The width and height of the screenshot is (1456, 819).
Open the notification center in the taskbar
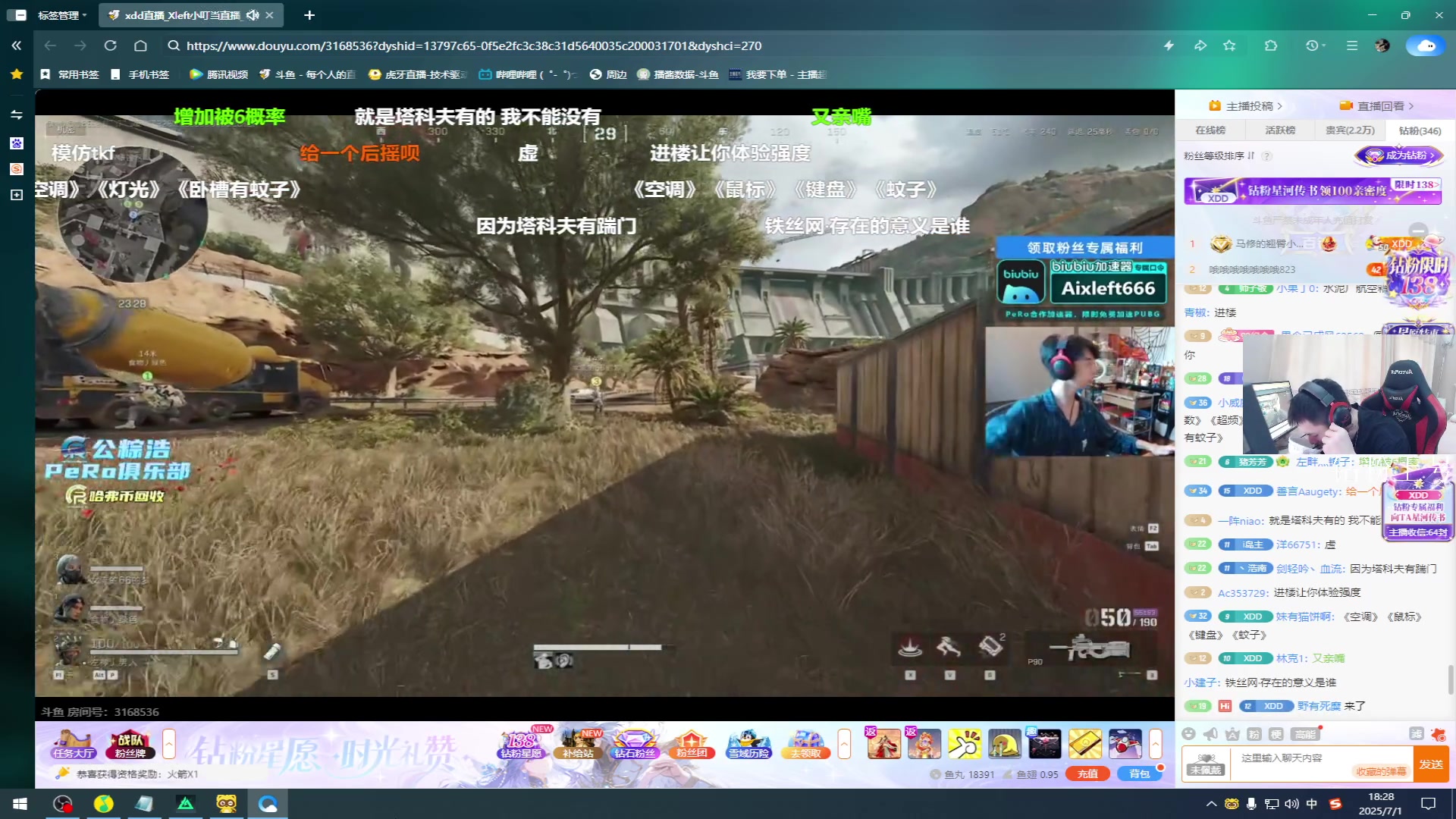(1428, 803)
